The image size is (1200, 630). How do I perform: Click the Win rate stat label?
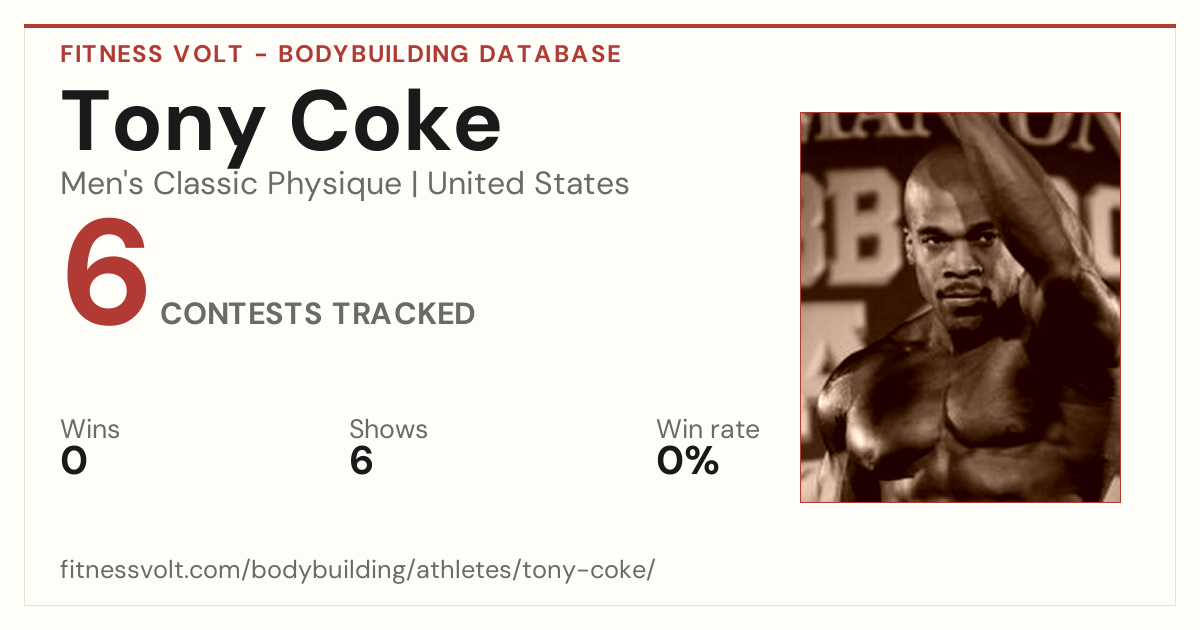click(x=708, y=429)
